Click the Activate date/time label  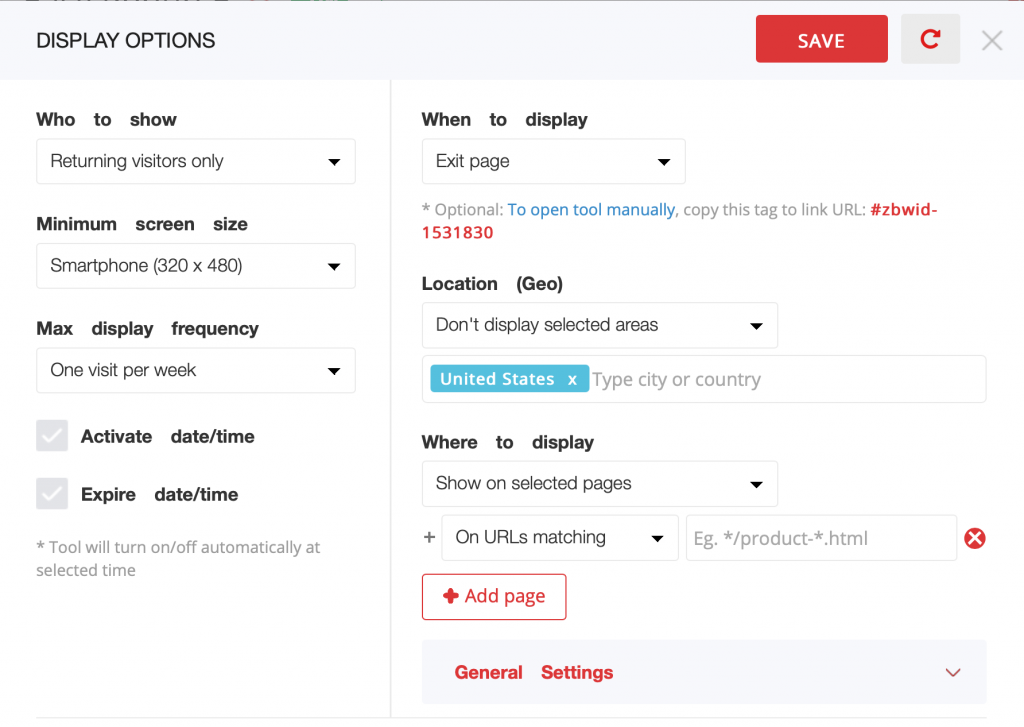click(x=168, y=436)
